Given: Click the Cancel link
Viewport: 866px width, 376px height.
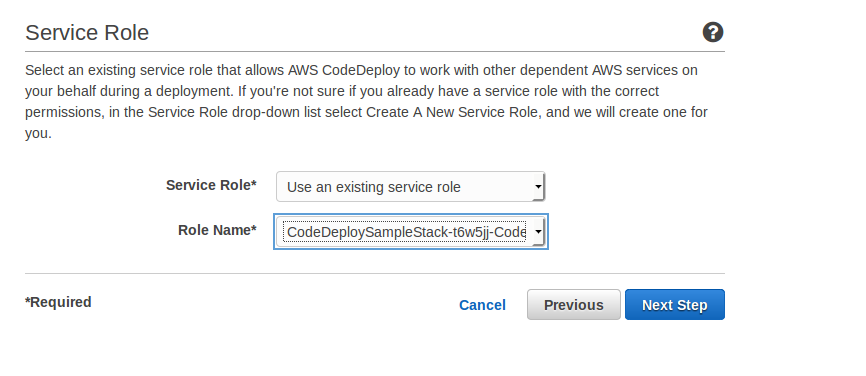Looking at the screenshot, I should pos(482,305).
